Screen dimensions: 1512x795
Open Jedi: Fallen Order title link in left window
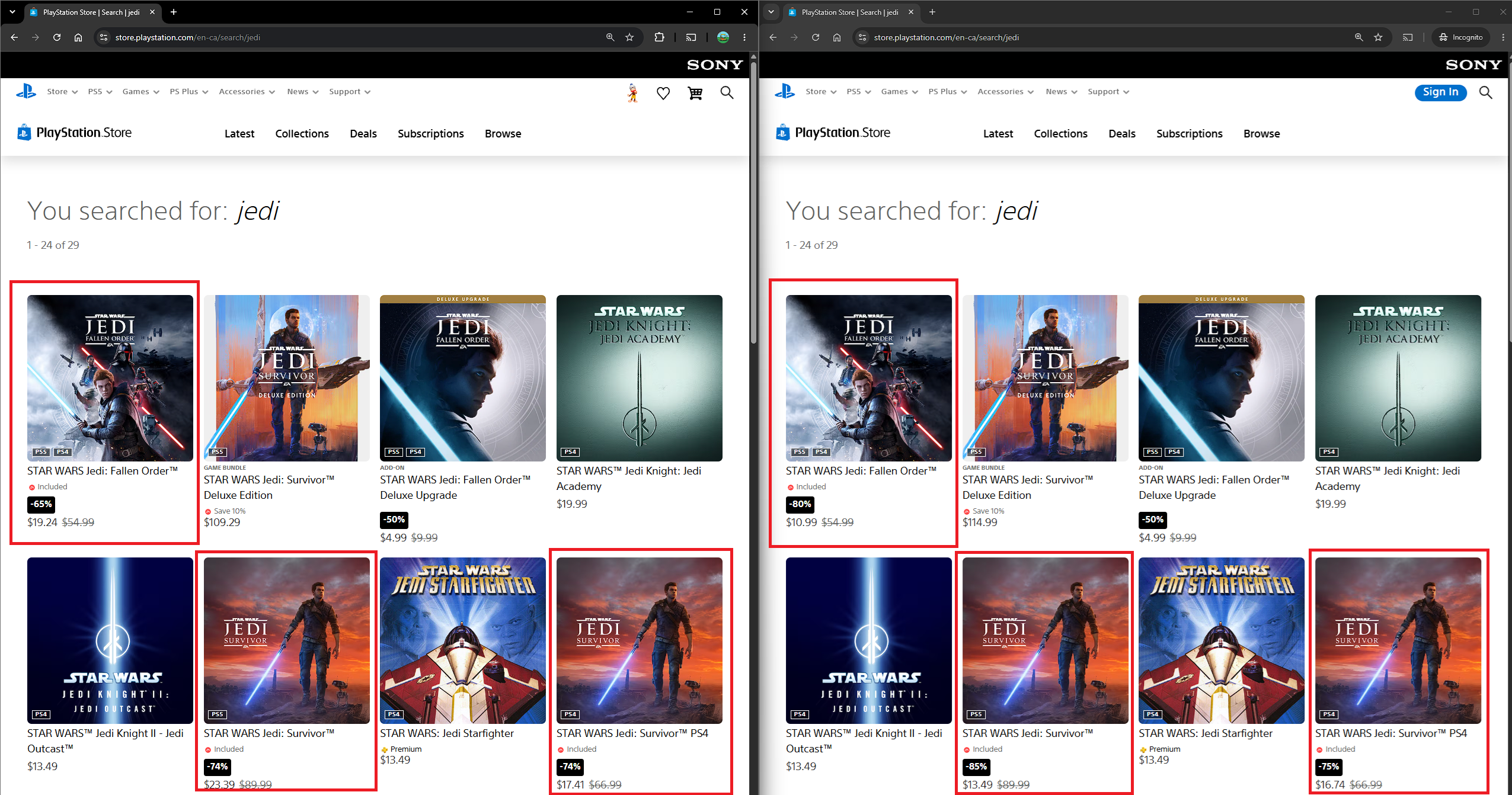point(103,471)
